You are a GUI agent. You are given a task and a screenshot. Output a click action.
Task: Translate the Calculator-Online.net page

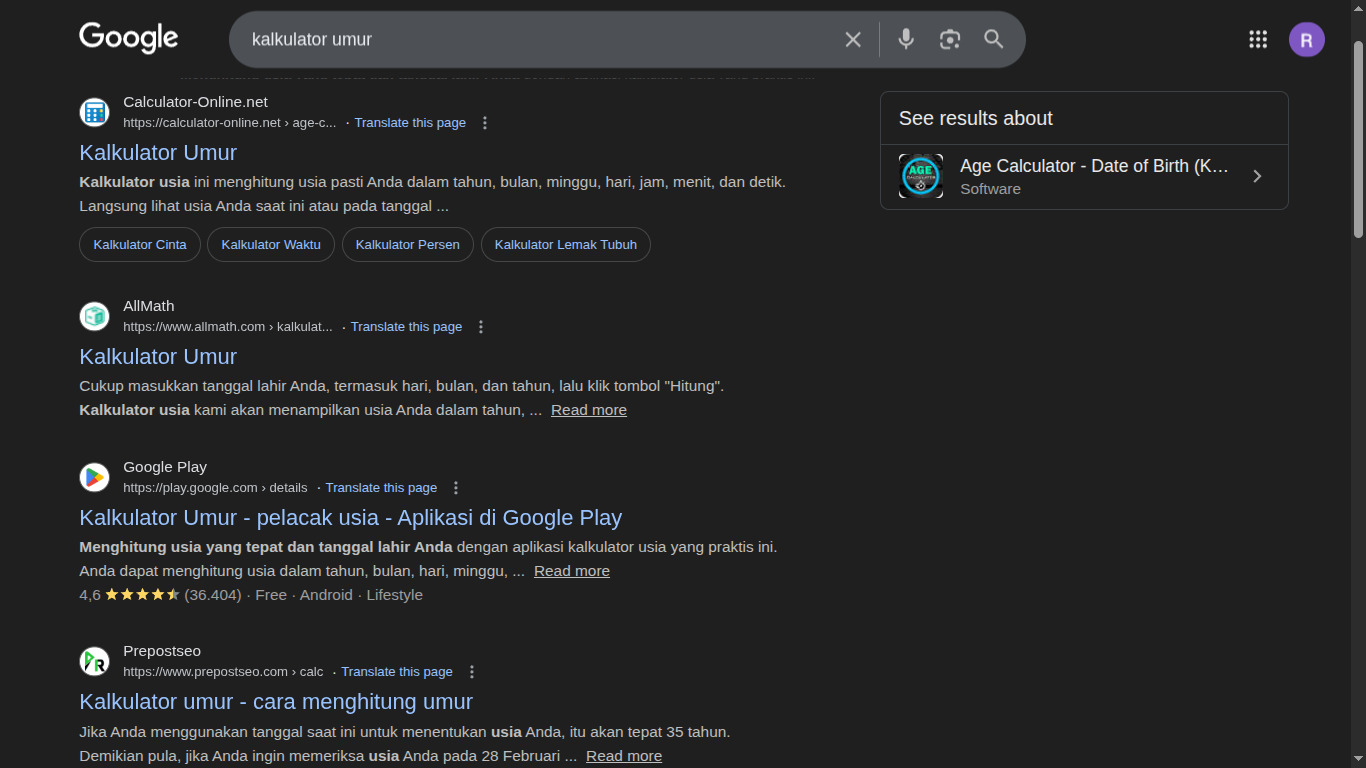(410, 122)
